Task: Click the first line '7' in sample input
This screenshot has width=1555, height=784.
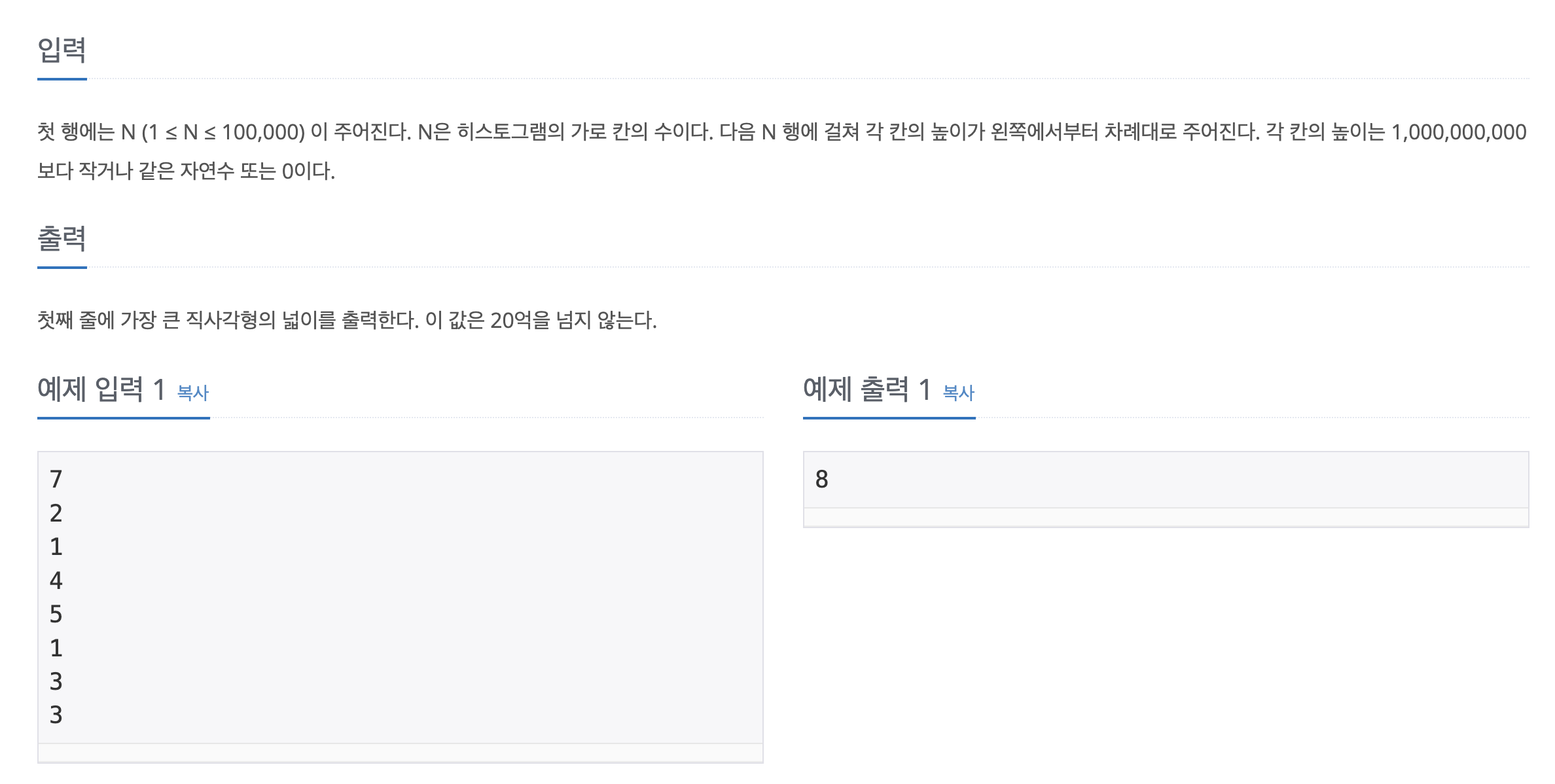Action: click(56, 479)
